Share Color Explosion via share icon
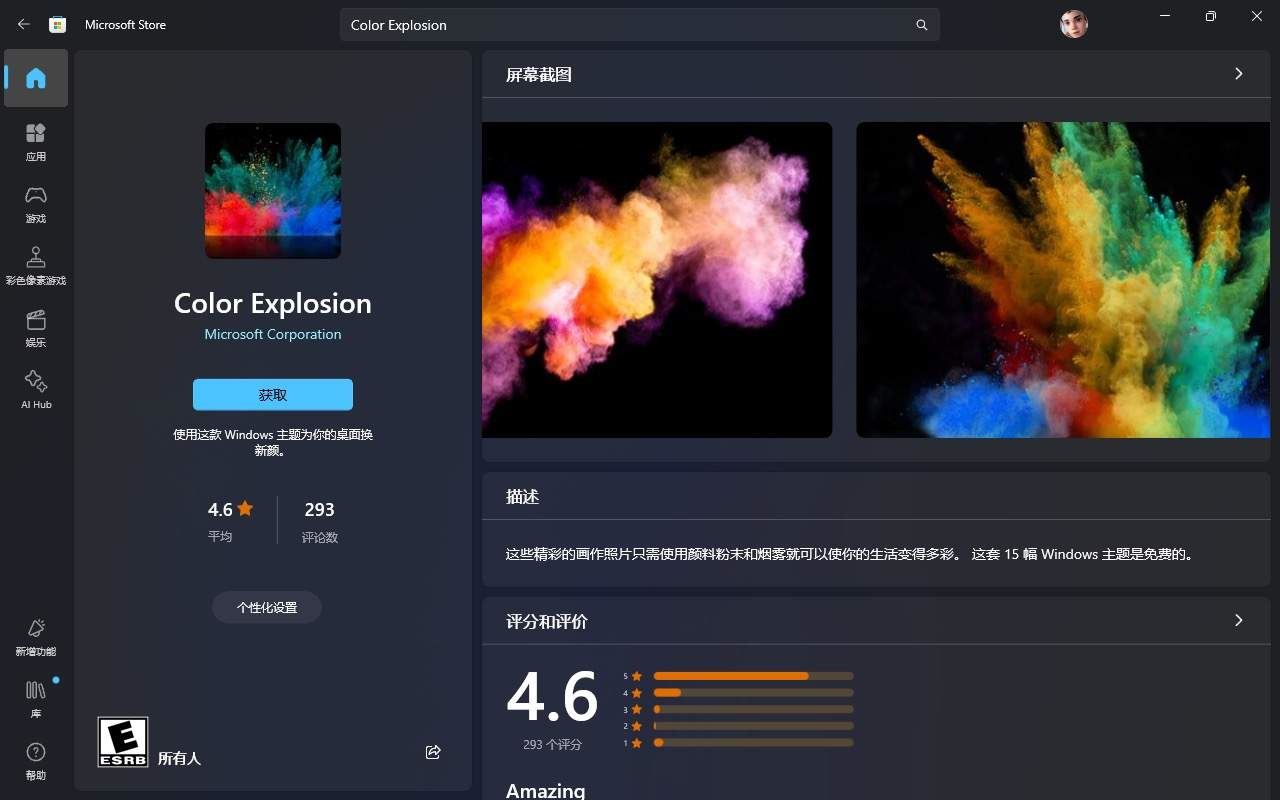Screen dimensions: 1280x800 (433, 752)
